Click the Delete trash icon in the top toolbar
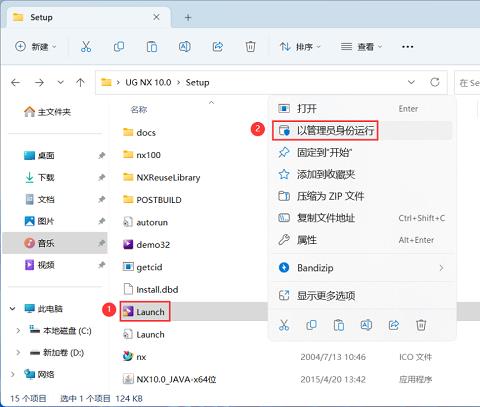 [250, 47]
